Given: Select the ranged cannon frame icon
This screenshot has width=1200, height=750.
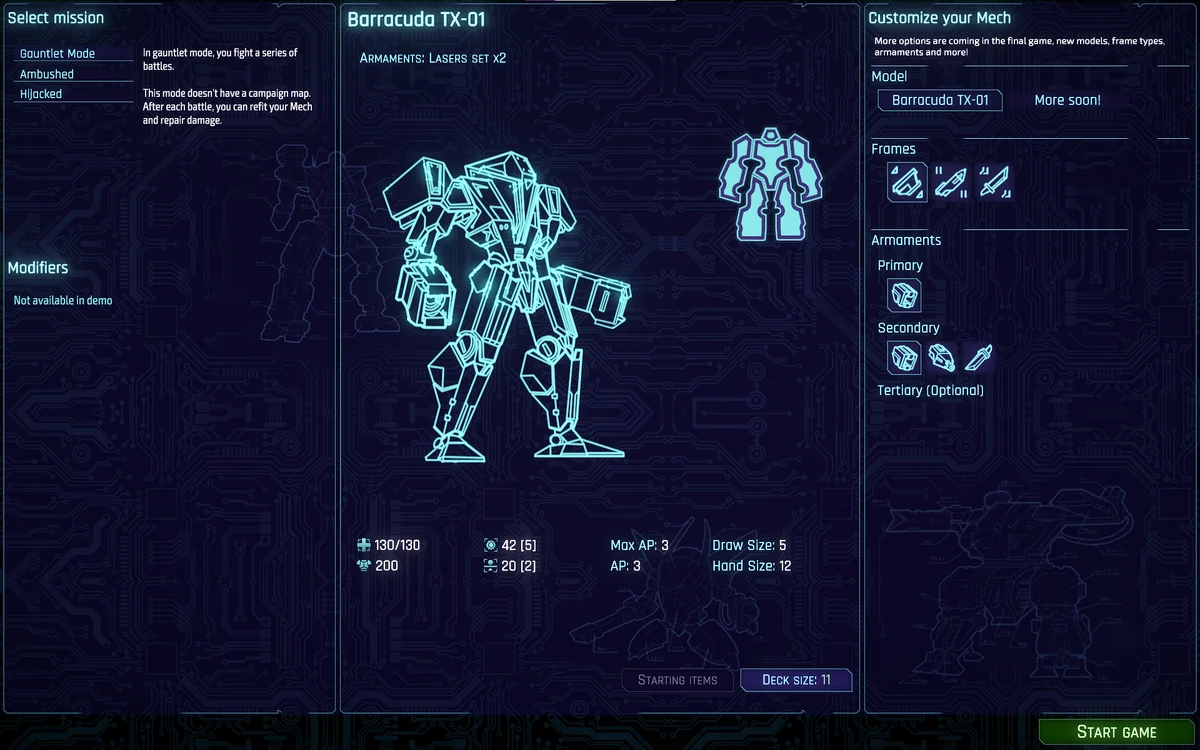Looking at the screenshot, I should pos(949,182).
